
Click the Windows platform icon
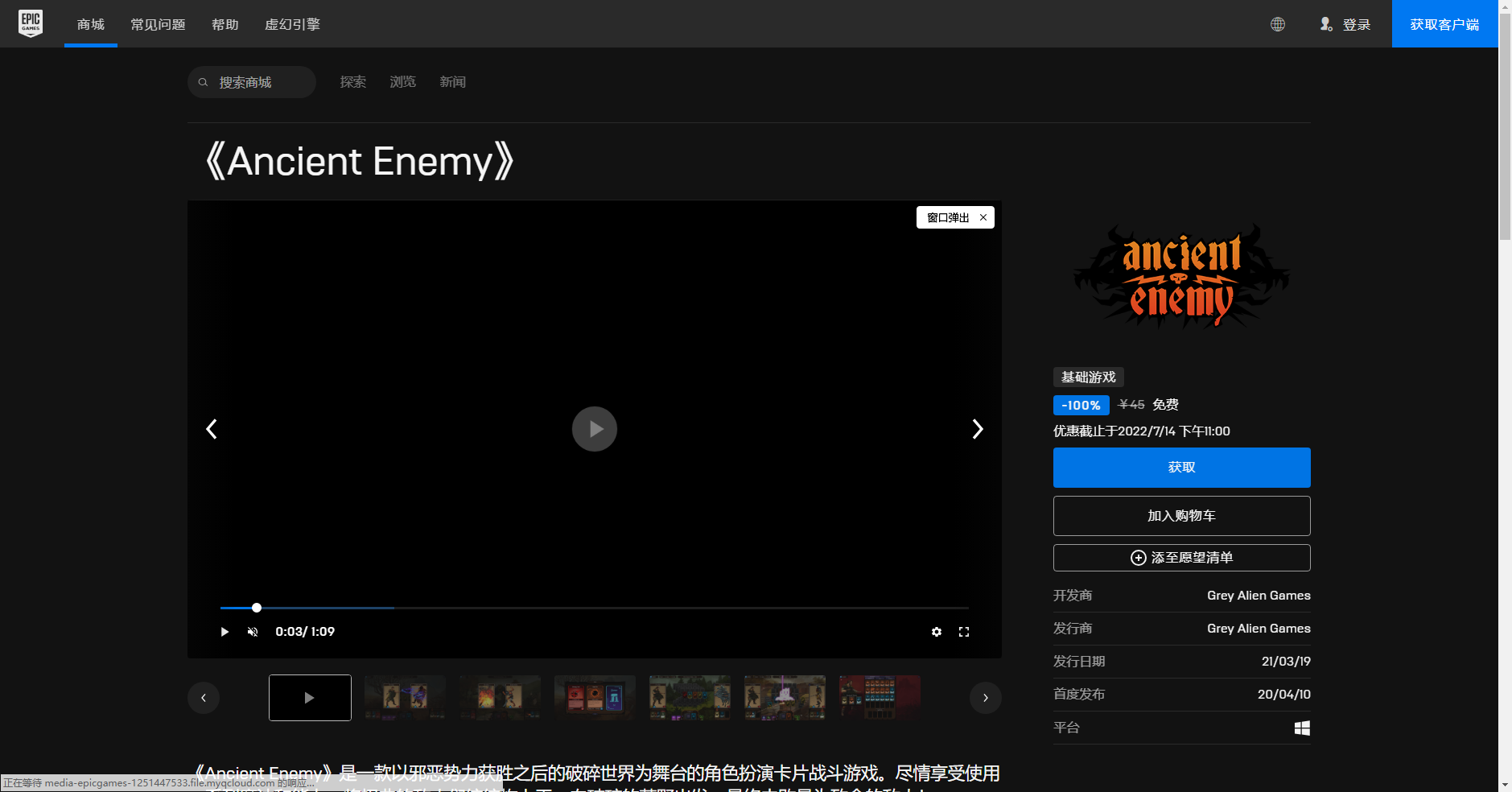[x=1302, y=728]
